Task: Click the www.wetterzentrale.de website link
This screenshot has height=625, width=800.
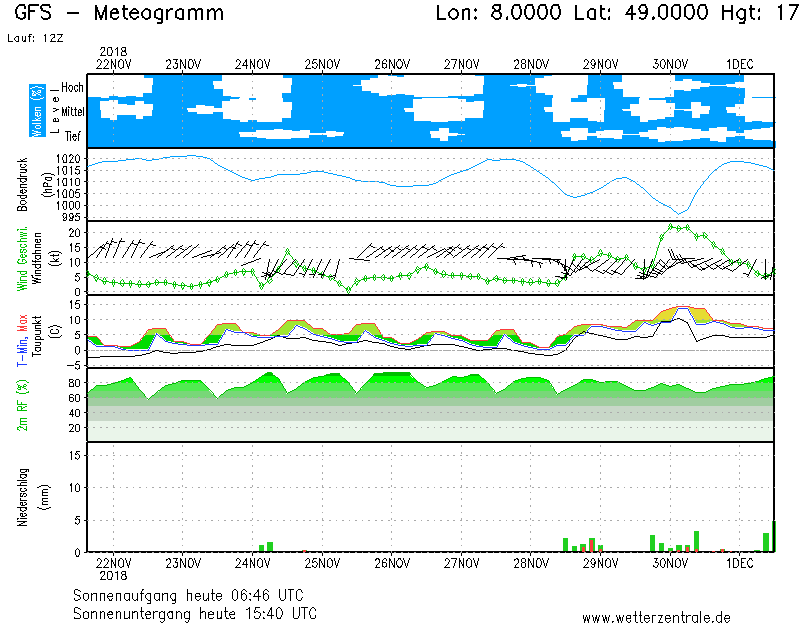Action: [655, 617]
